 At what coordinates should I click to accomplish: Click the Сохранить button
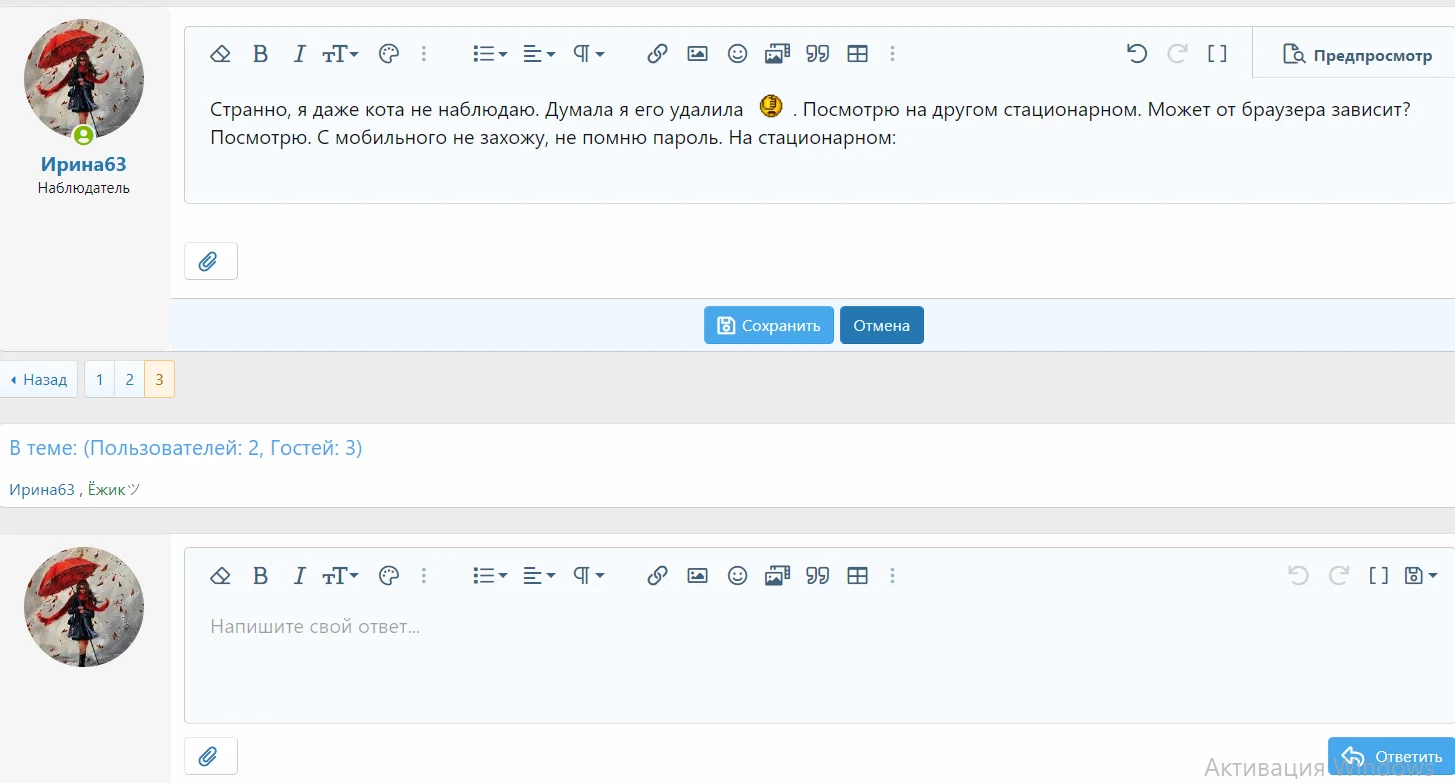coord(768,325)
